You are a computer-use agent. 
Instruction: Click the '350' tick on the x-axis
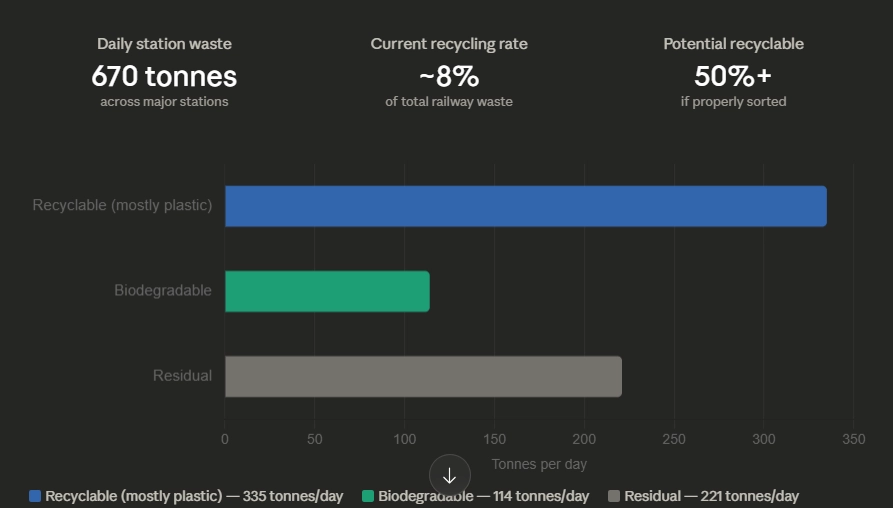(x=853, y=439)
